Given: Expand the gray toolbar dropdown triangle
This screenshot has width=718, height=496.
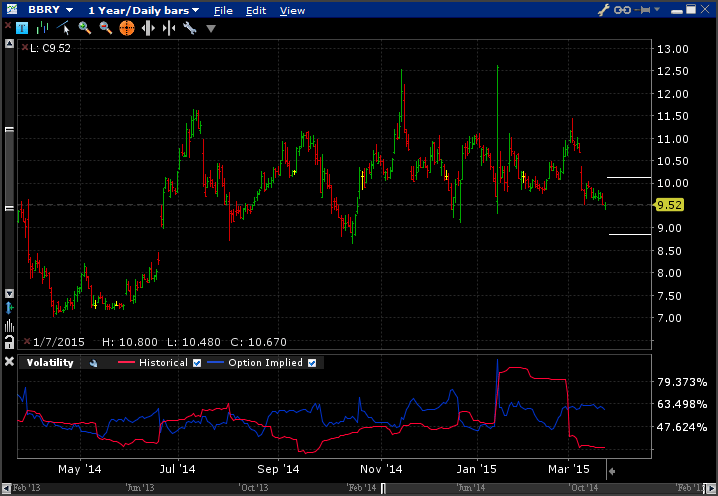Looking at the screenshot, I should tap(211, 29).
